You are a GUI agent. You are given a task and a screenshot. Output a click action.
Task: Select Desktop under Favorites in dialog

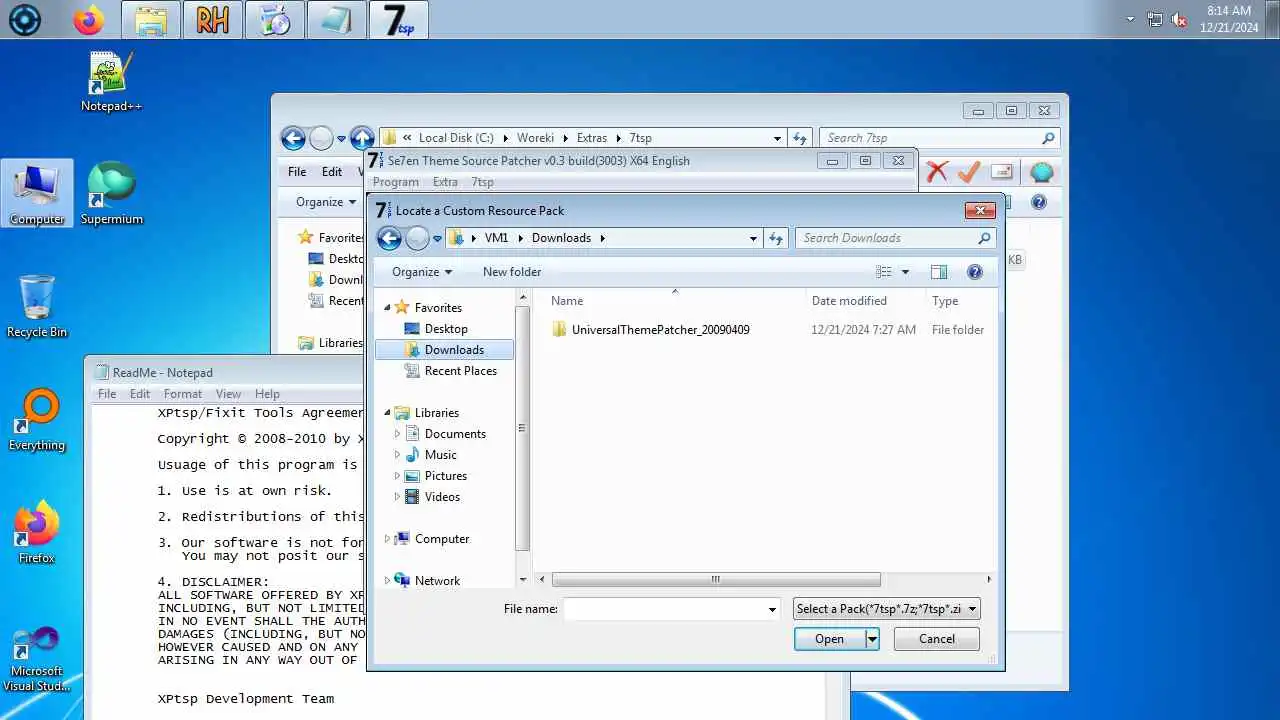pos(445,329)
